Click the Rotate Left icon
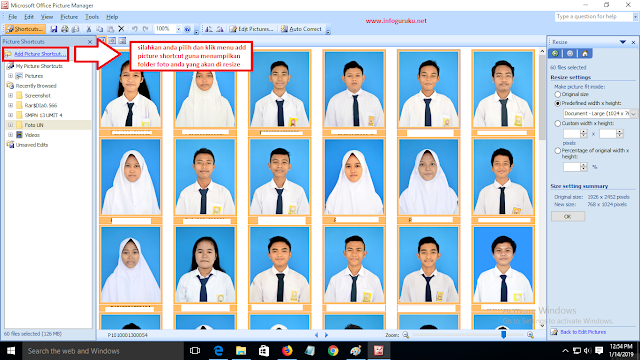The image size is (640, 360). pos(209,29)
